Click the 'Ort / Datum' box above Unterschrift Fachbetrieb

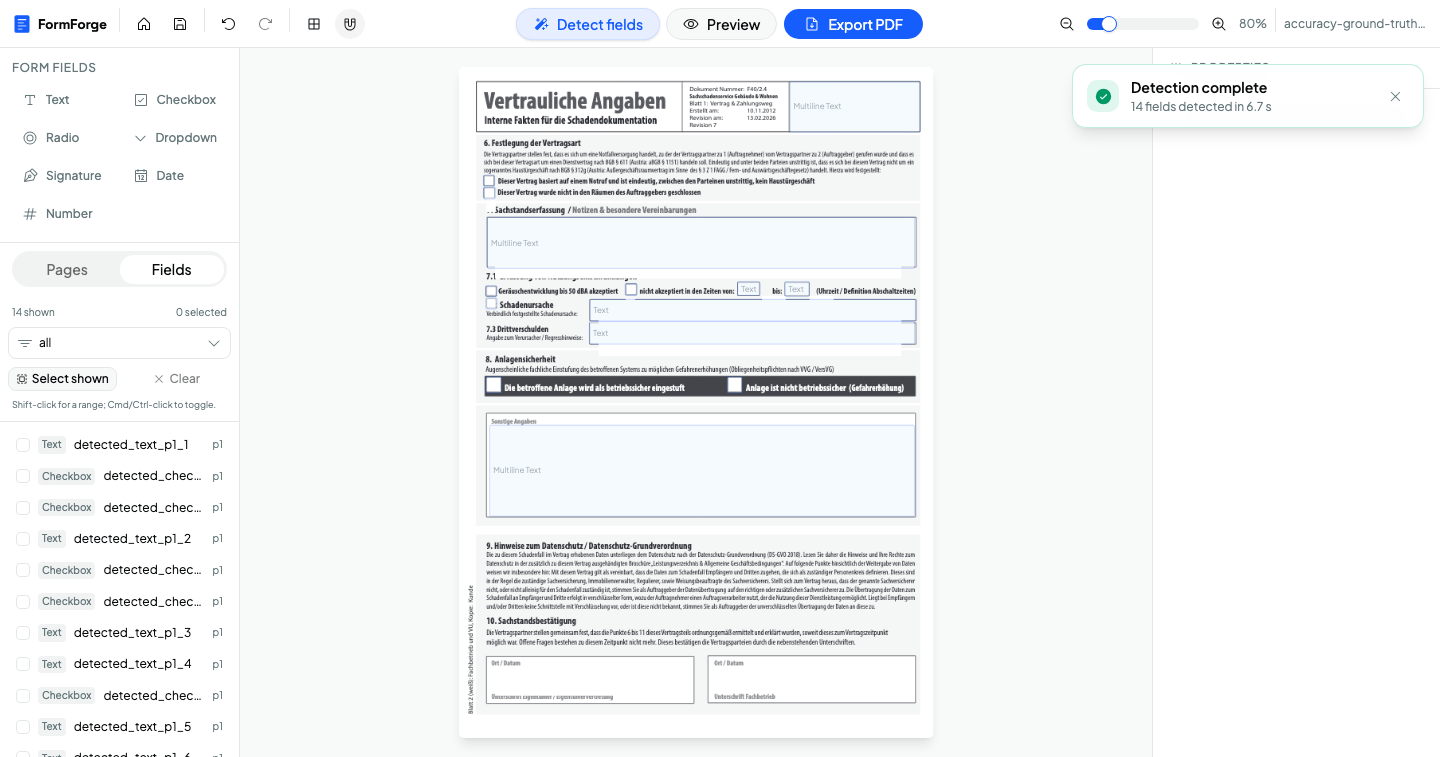click(812, 679)
